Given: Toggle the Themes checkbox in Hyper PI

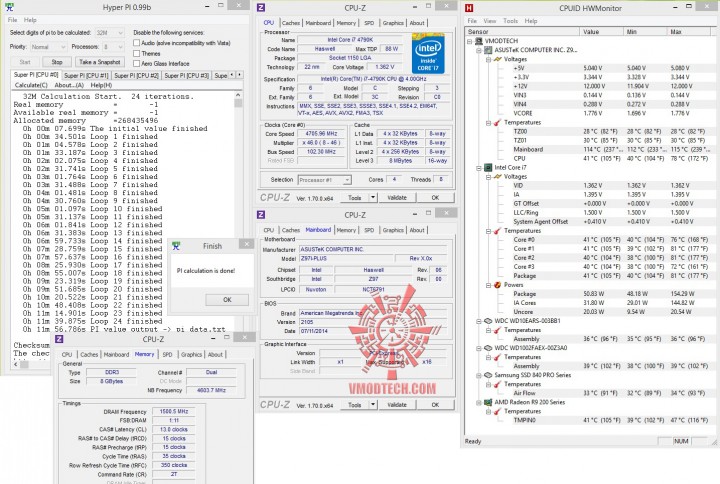Looking at the screenshot, I should tap(136, 53).
